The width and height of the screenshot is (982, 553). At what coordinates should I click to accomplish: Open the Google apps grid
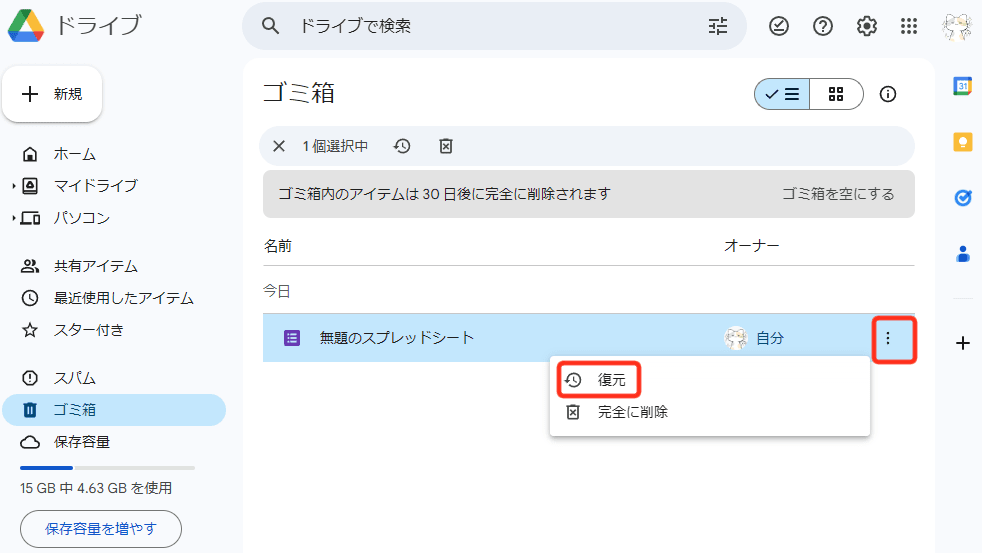pos(909,26)
